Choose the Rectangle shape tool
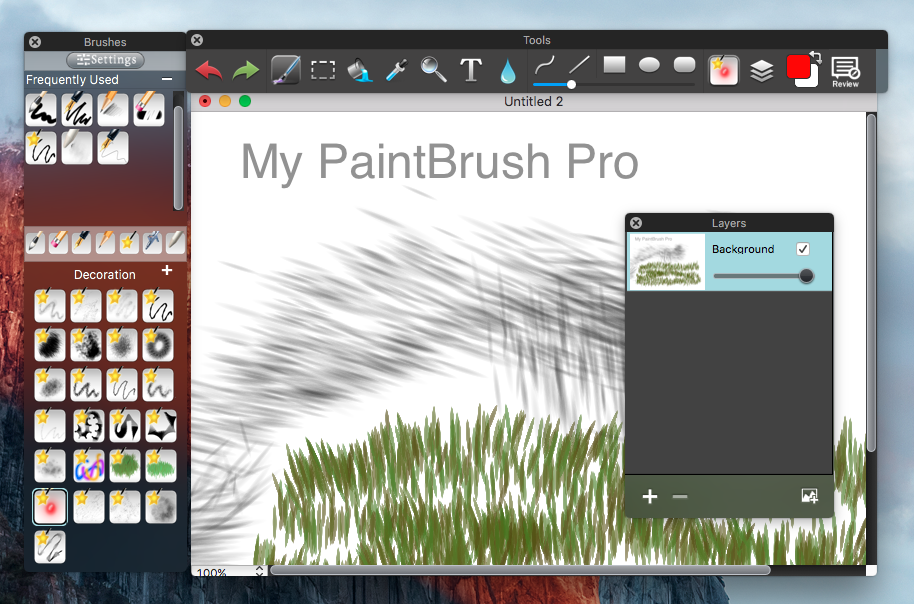This screenshot has width=914, height=604. tap(614, 64)
